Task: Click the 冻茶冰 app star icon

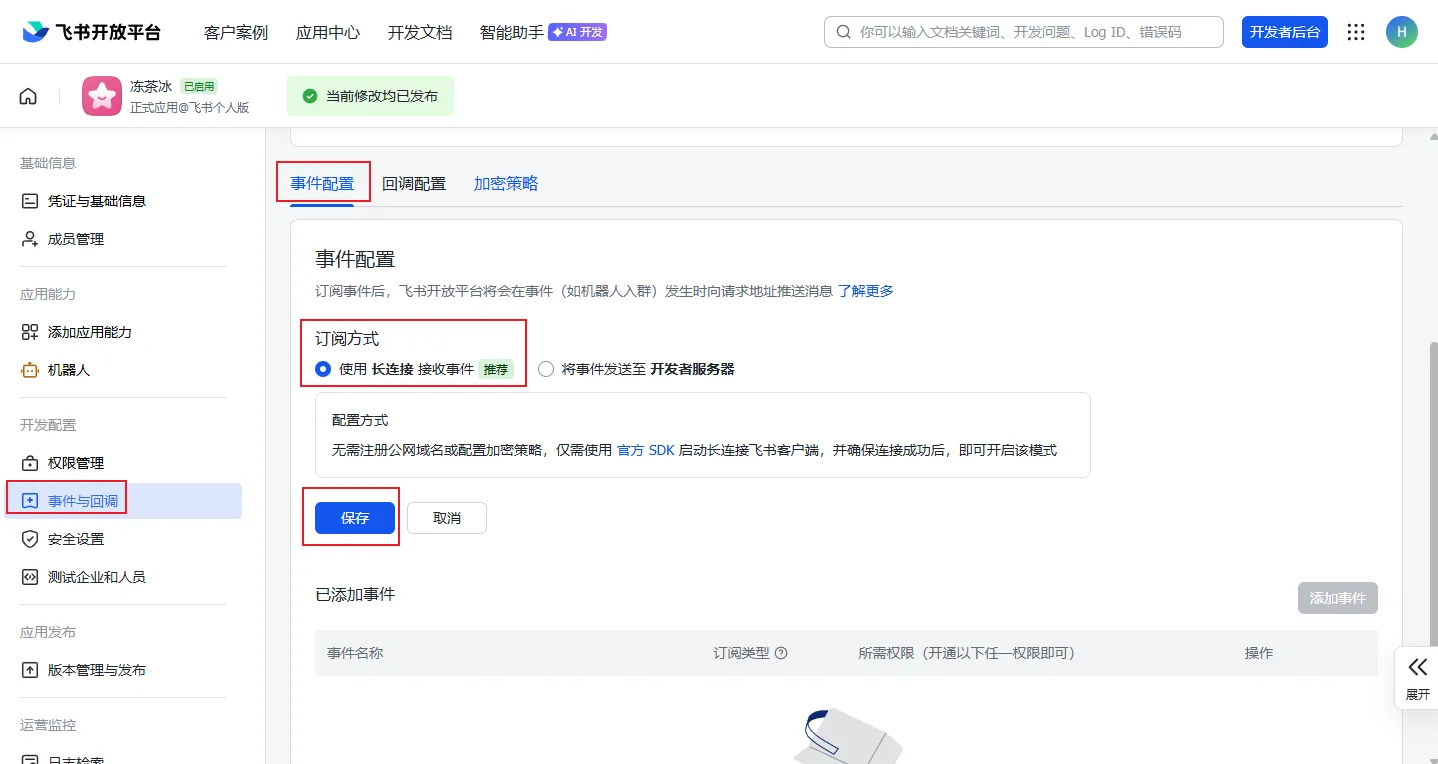Action: tap(102, 96)
